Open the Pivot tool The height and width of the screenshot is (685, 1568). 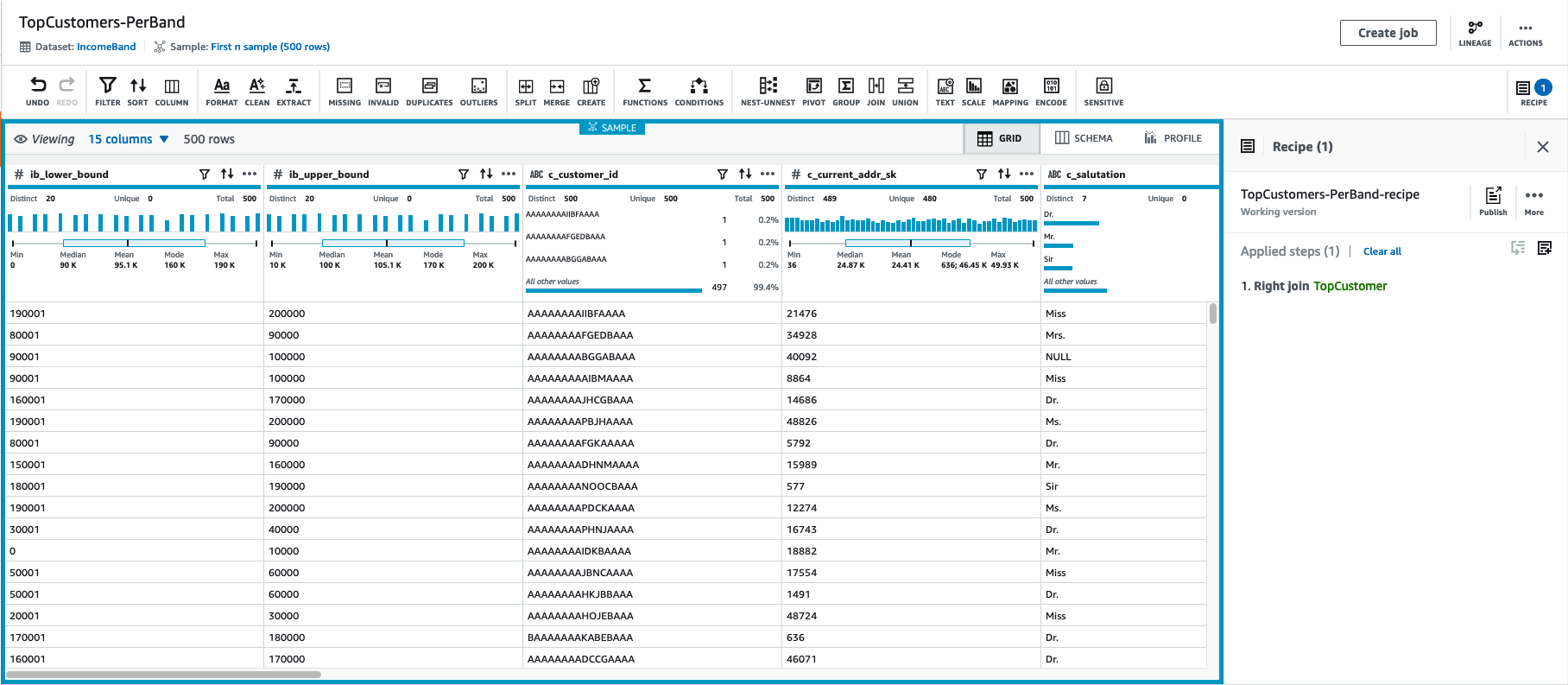point(814,91)
